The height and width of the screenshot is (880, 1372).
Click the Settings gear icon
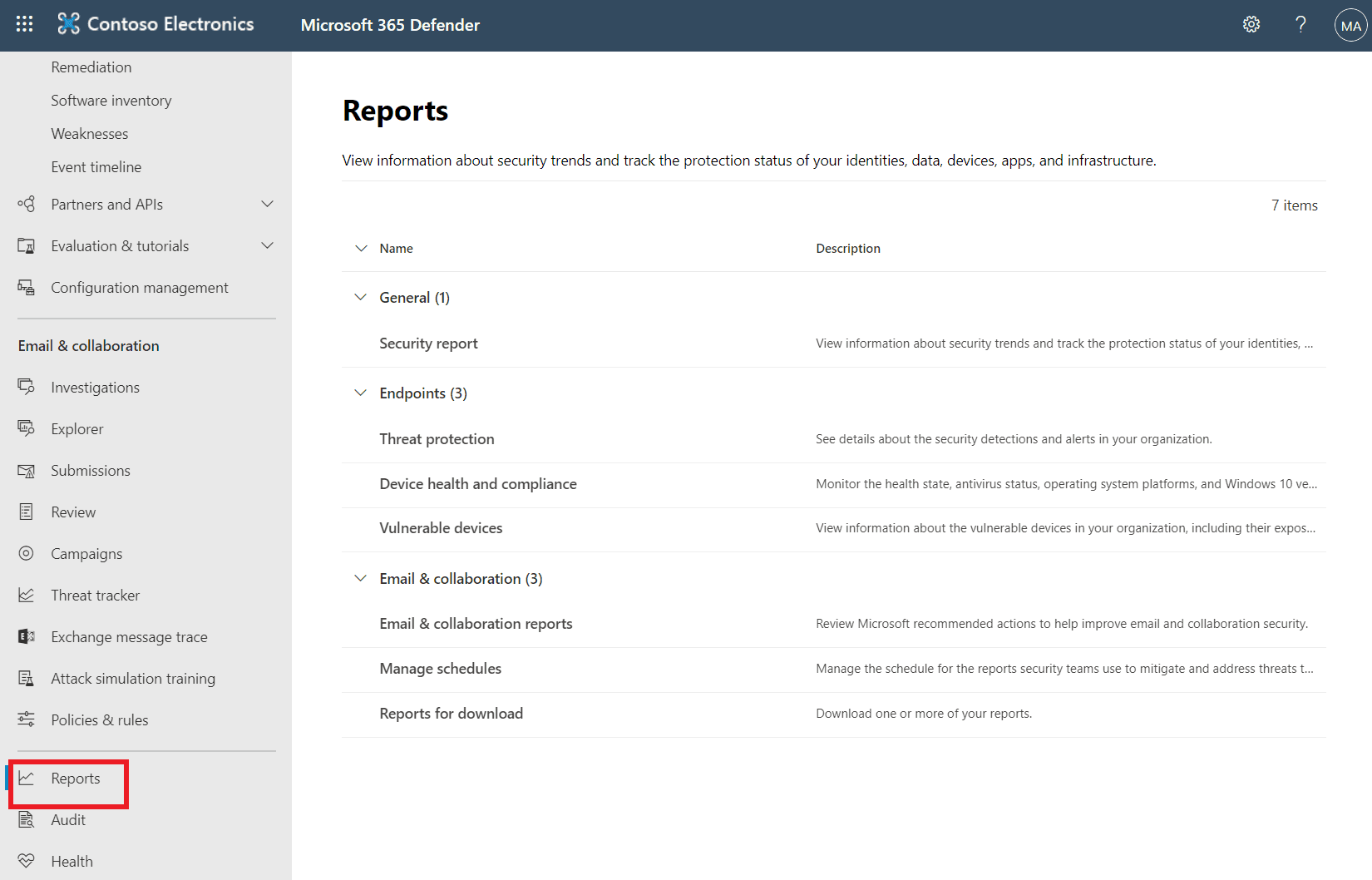(1251, 25)
